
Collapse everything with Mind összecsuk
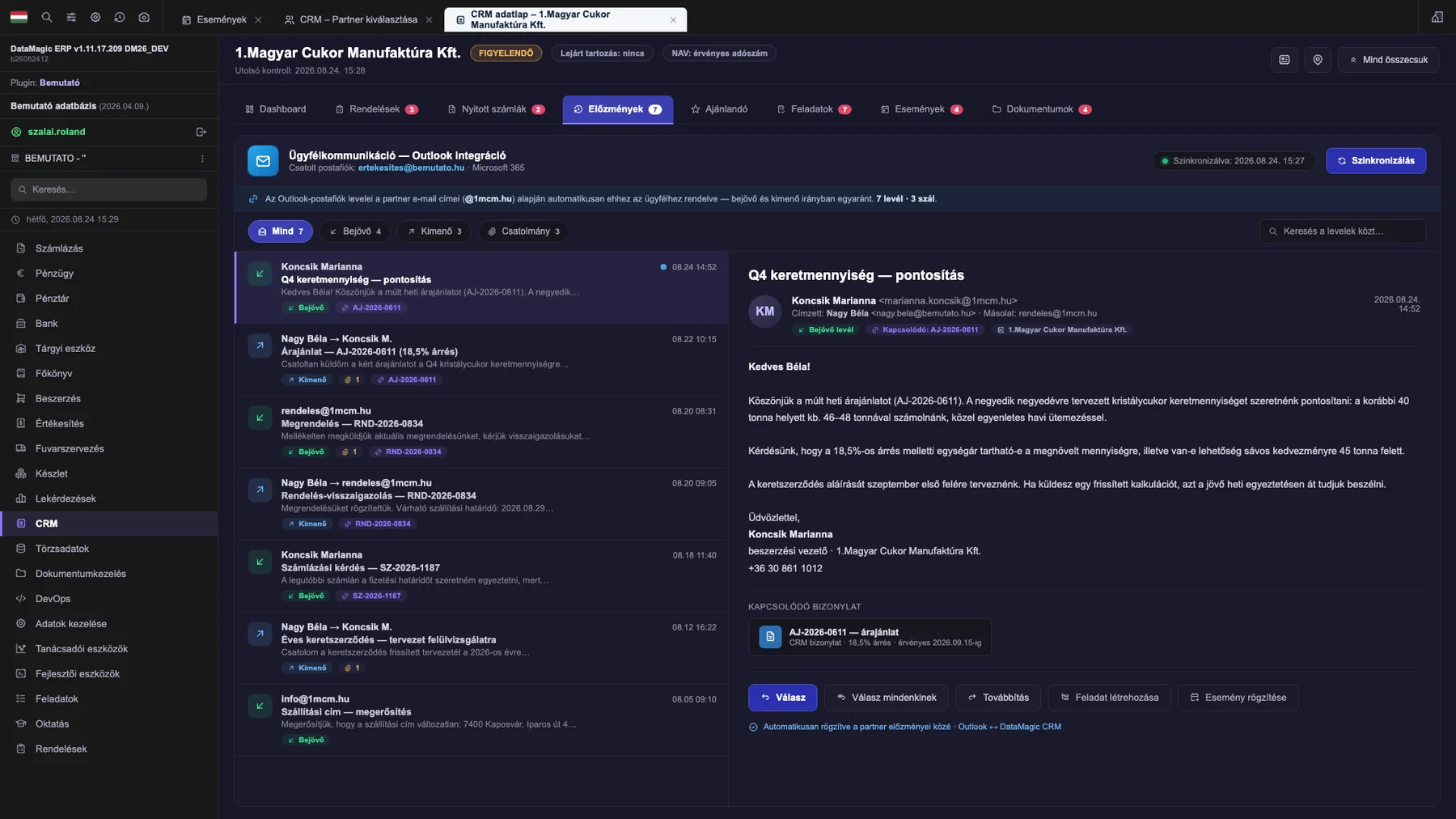[x=1388, y=60]
